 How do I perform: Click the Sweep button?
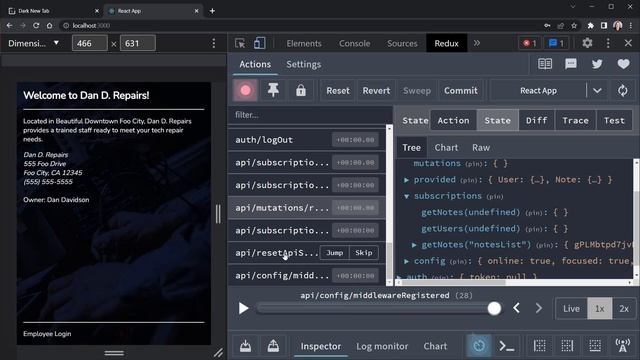(417, 91)
